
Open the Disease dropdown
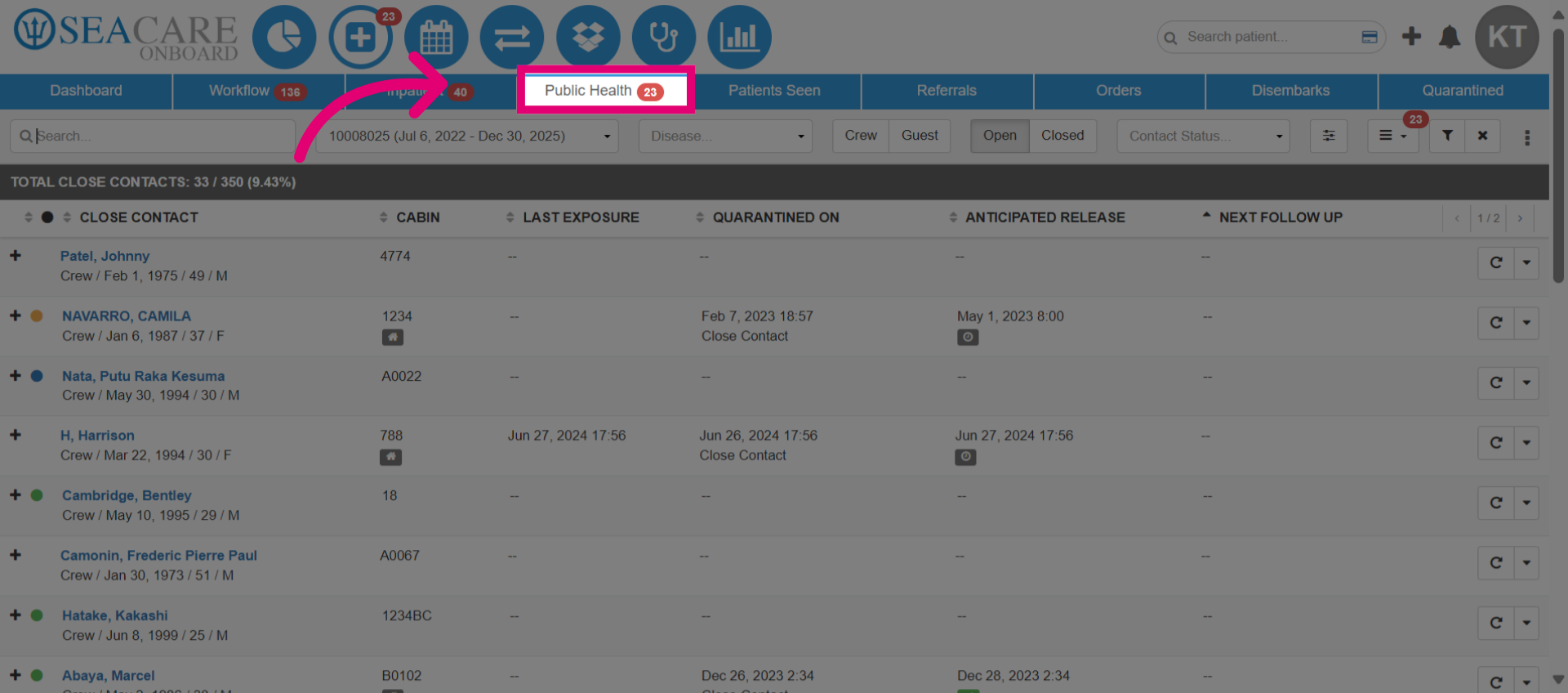point(726,136)
